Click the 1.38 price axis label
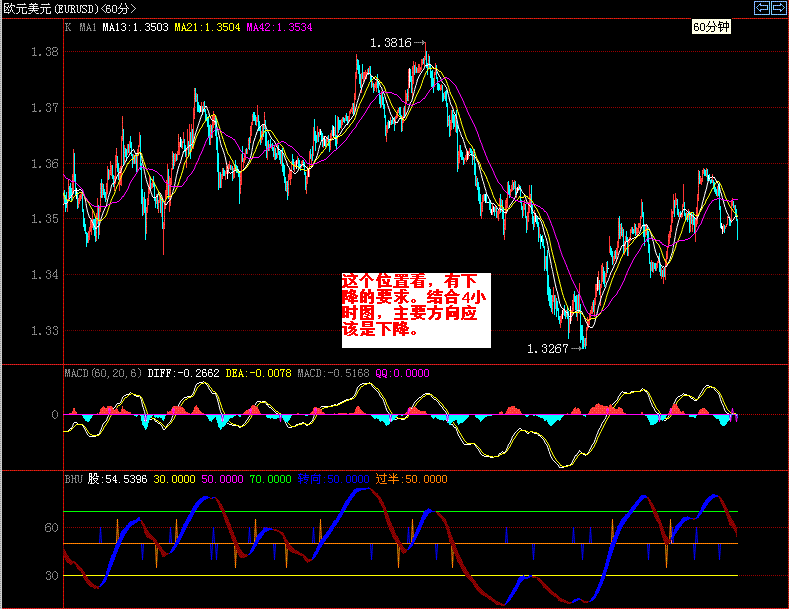789x609 pixels. coord(44,51)
